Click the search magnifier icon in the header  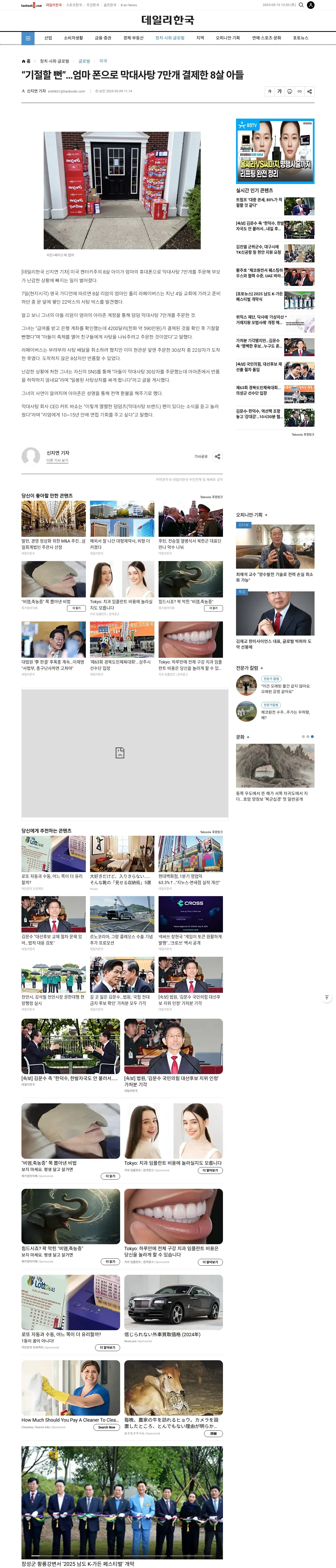tap(301, 5)
